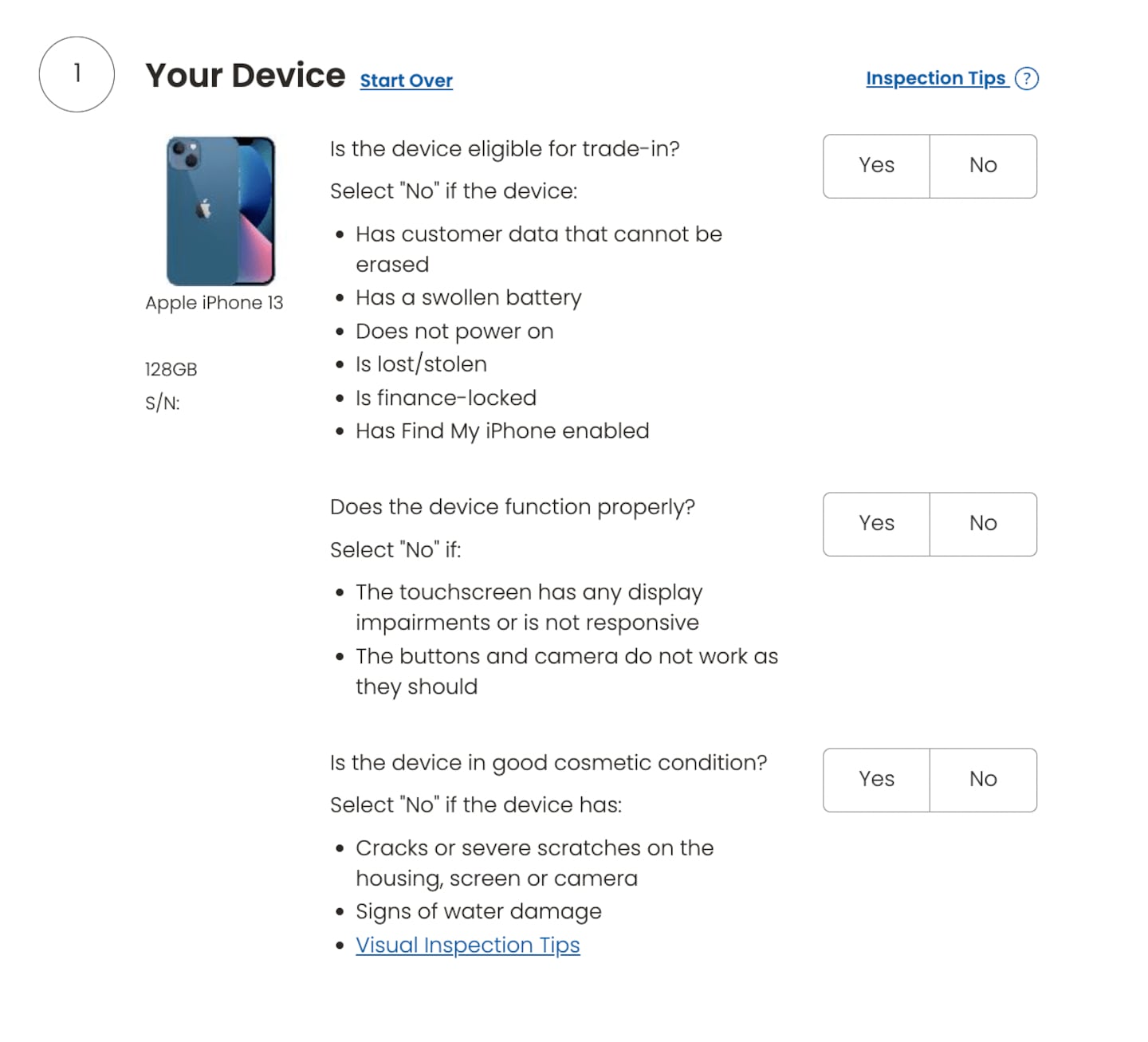Click the Has Find My iPhone enabled bullet
The width and height of the screenshot is (1148, 1042).
point(502,431)
